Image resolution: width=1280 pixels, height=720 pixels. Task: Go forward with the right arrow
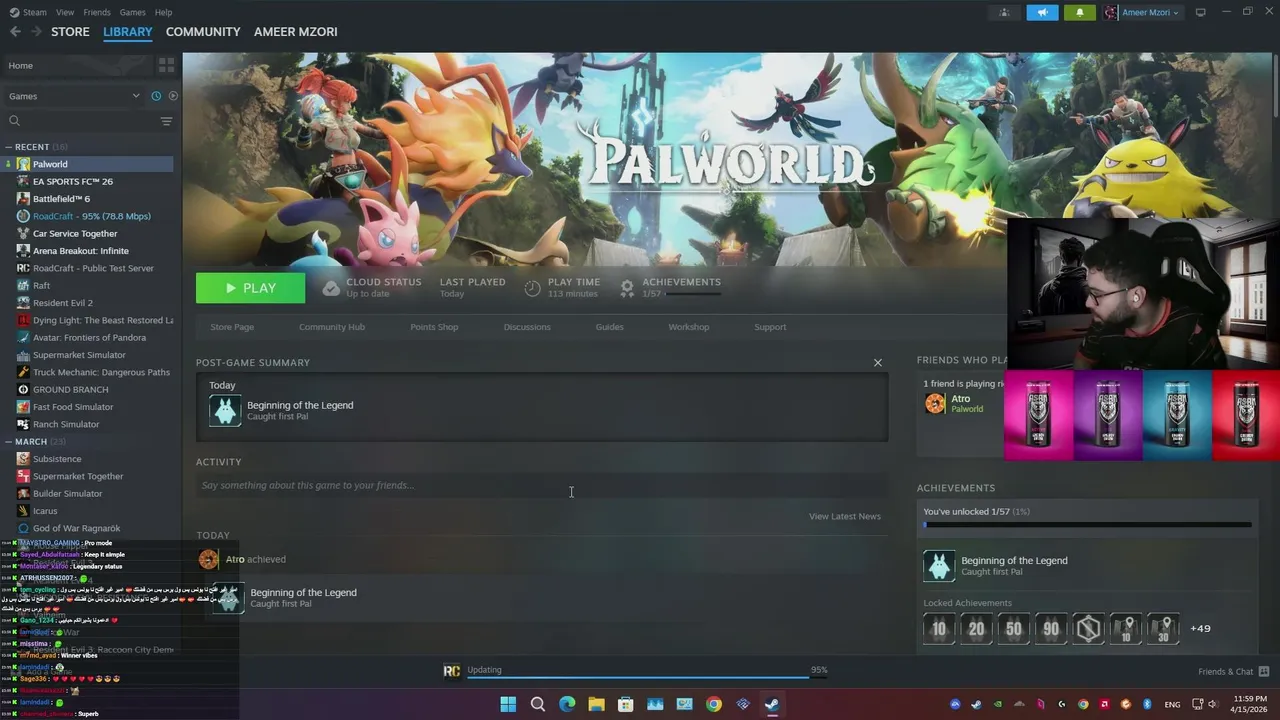click(x=37, y=32)
